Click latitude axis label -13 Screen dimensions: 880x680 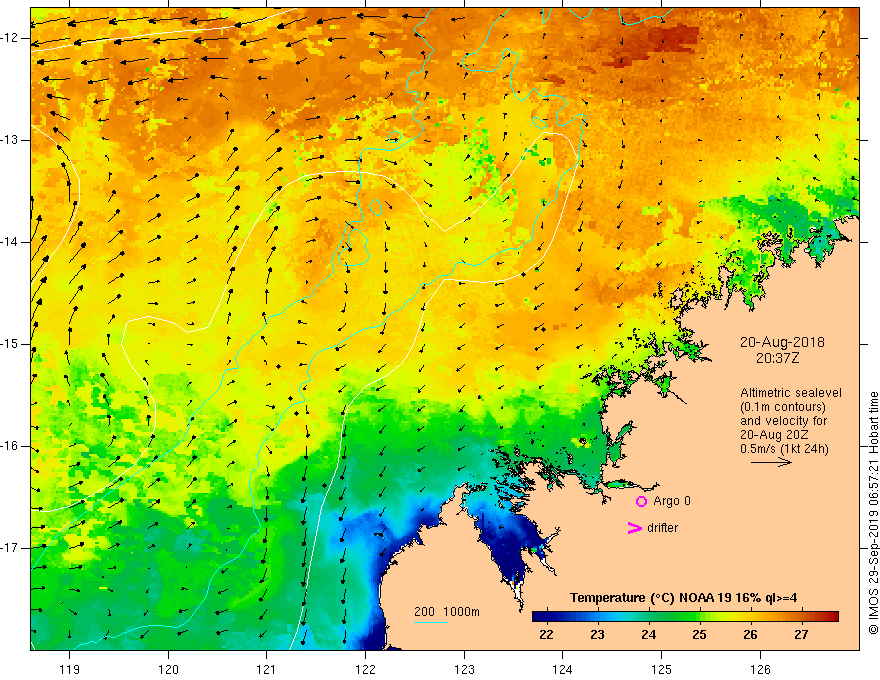click(x=10, y=140)
